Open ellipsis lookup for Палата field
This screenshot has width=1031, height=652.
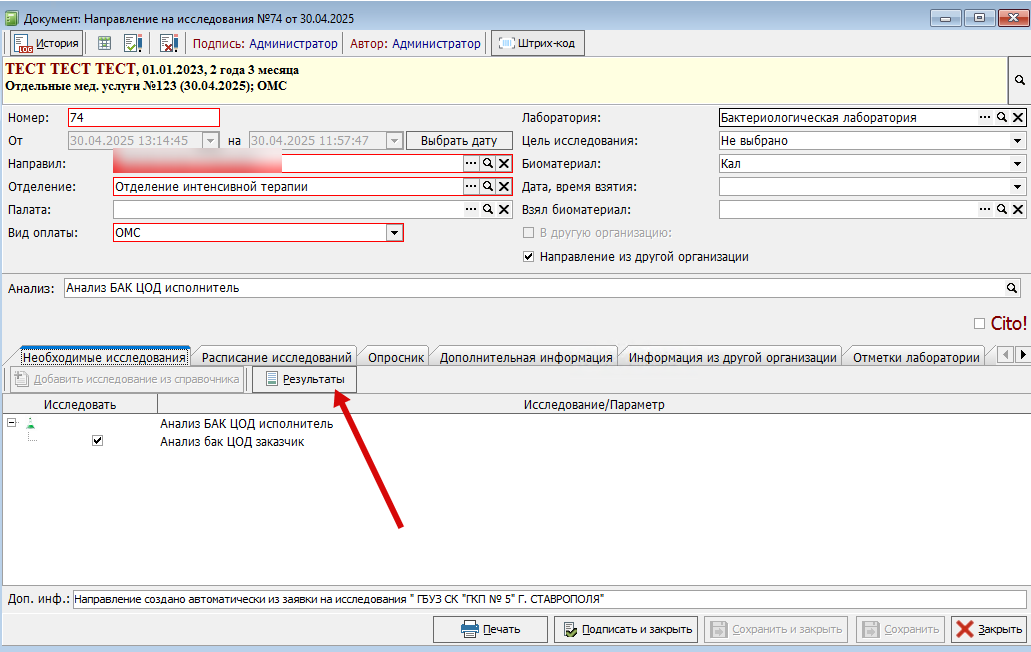click(x=471, y=209)
